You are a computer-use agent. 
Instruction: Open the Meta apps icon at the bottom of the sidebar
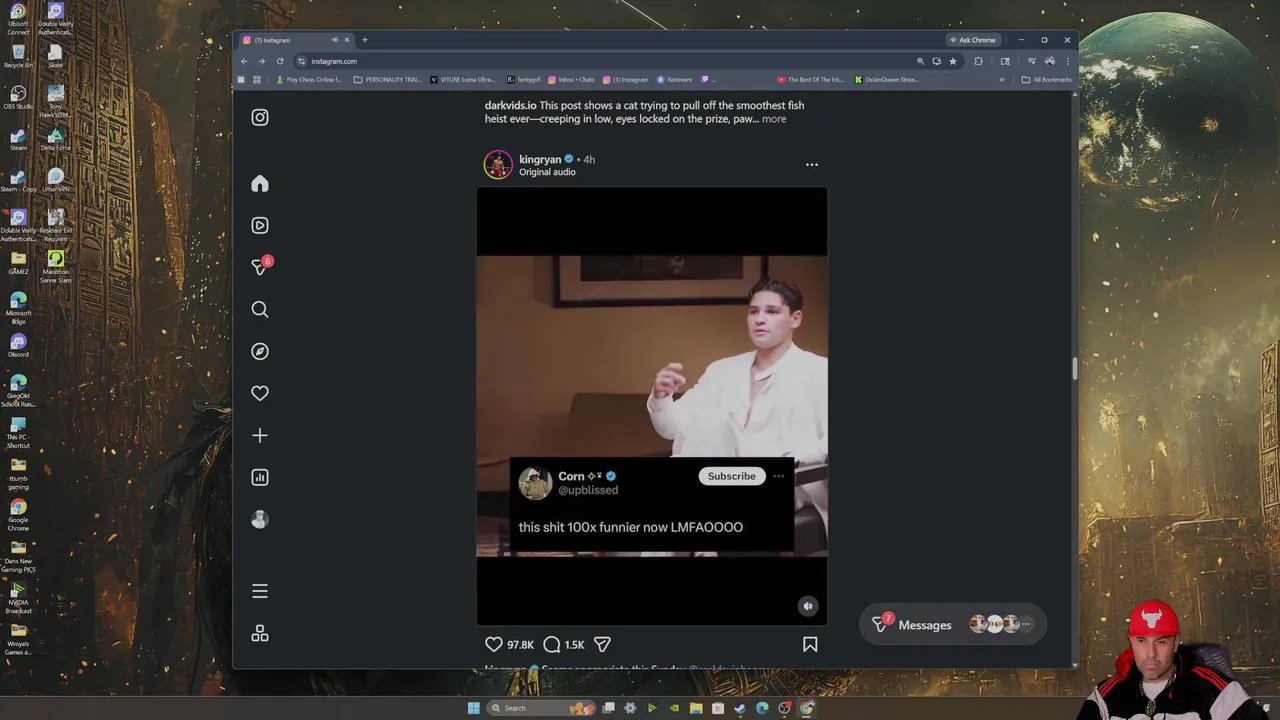(260, 634)
